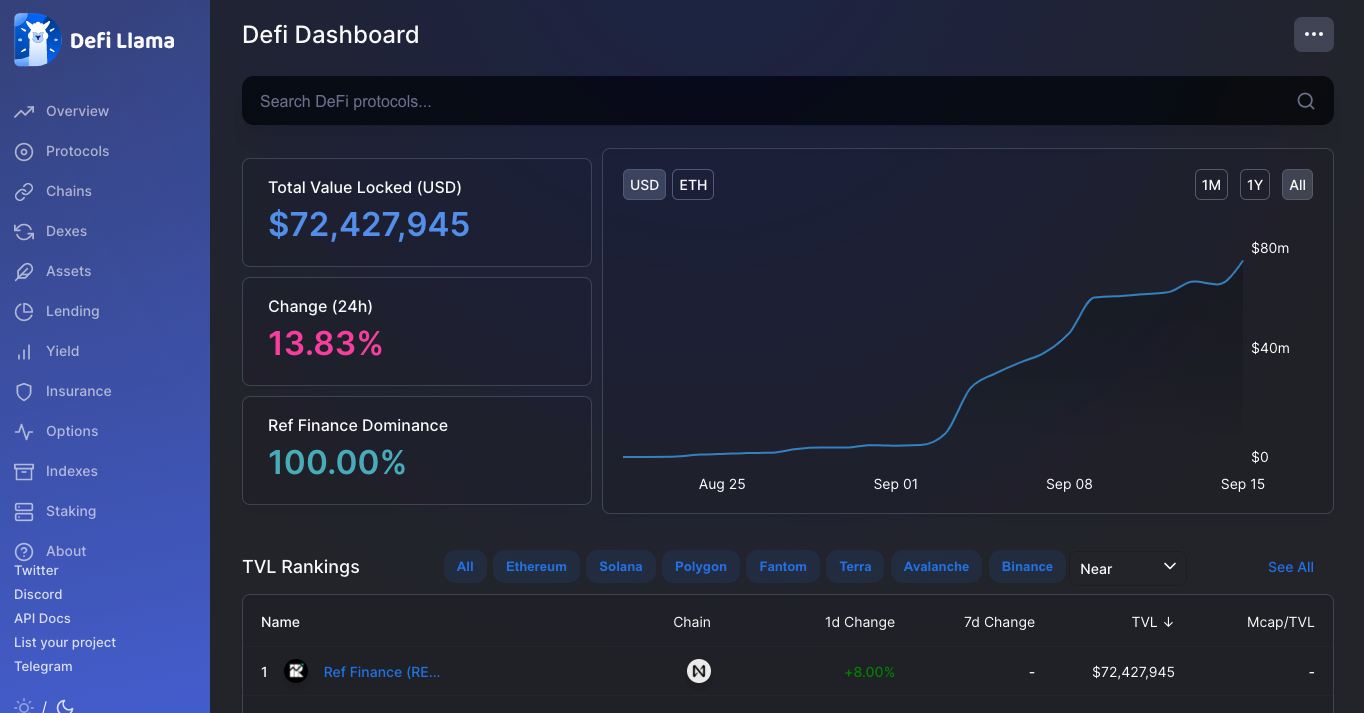1364x713 pixels.
Task: Filter rankings by Avalanche
Action: pyautogui.click(x=936, y=566)
